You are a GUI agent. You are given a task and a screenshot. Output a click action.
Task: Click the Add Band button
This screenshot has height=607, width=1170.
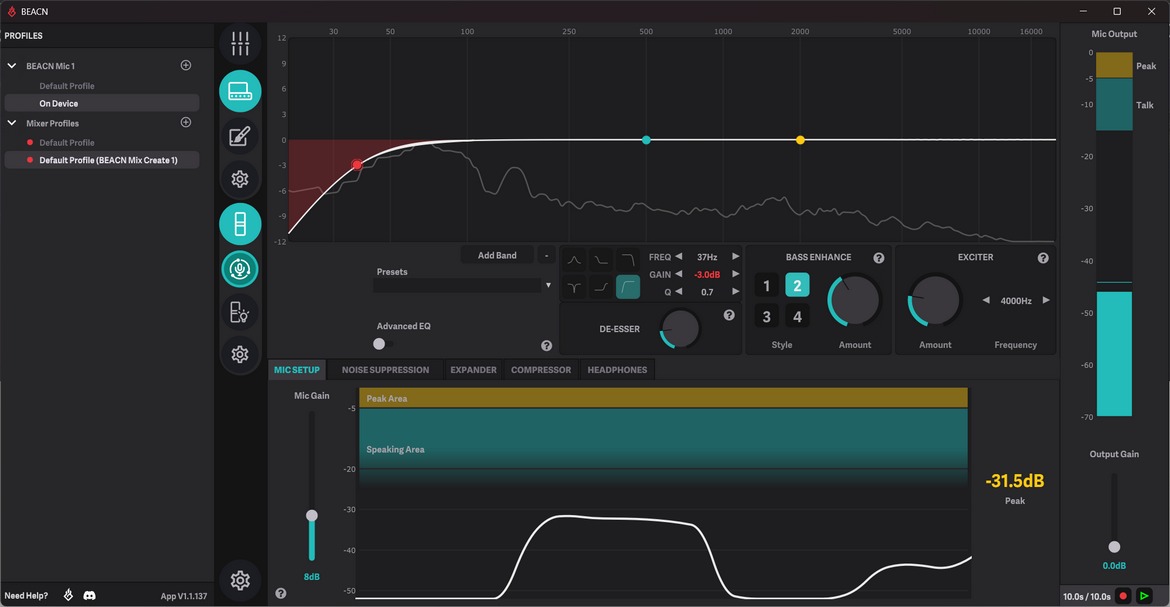coord(497,255)
